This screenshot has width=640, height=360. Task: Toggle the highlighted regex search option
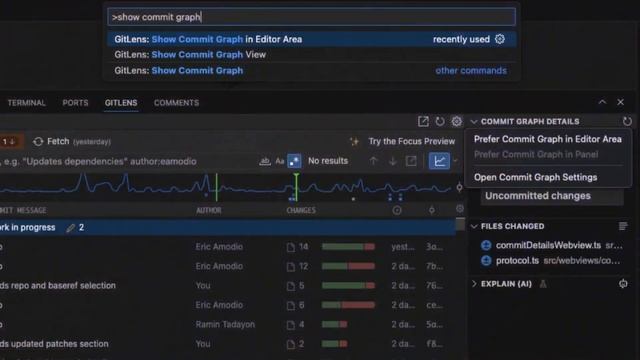tap(294, 161)
